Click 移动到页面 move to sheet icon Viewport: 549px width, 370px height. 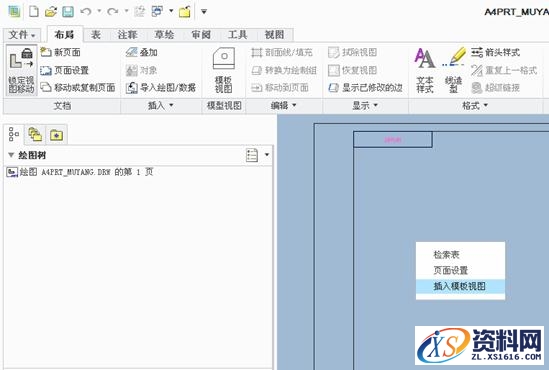point(257,88)
